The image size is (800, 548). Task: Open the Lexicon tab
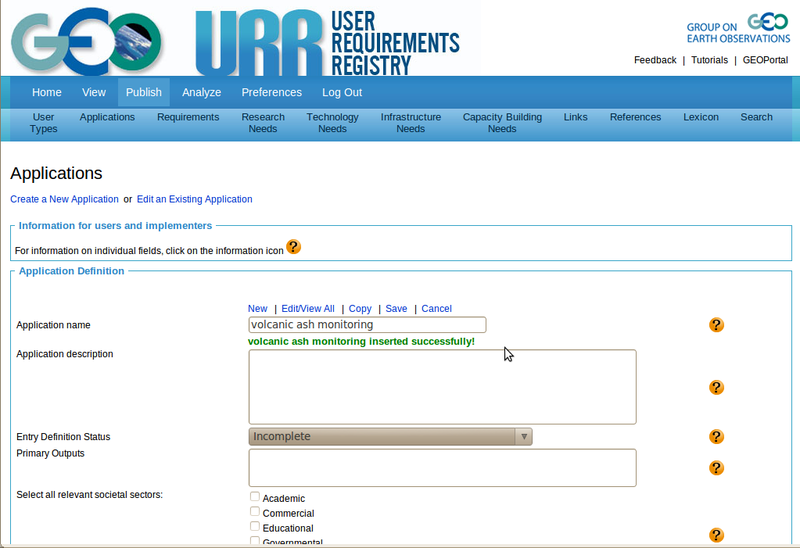tap(701, 117)
